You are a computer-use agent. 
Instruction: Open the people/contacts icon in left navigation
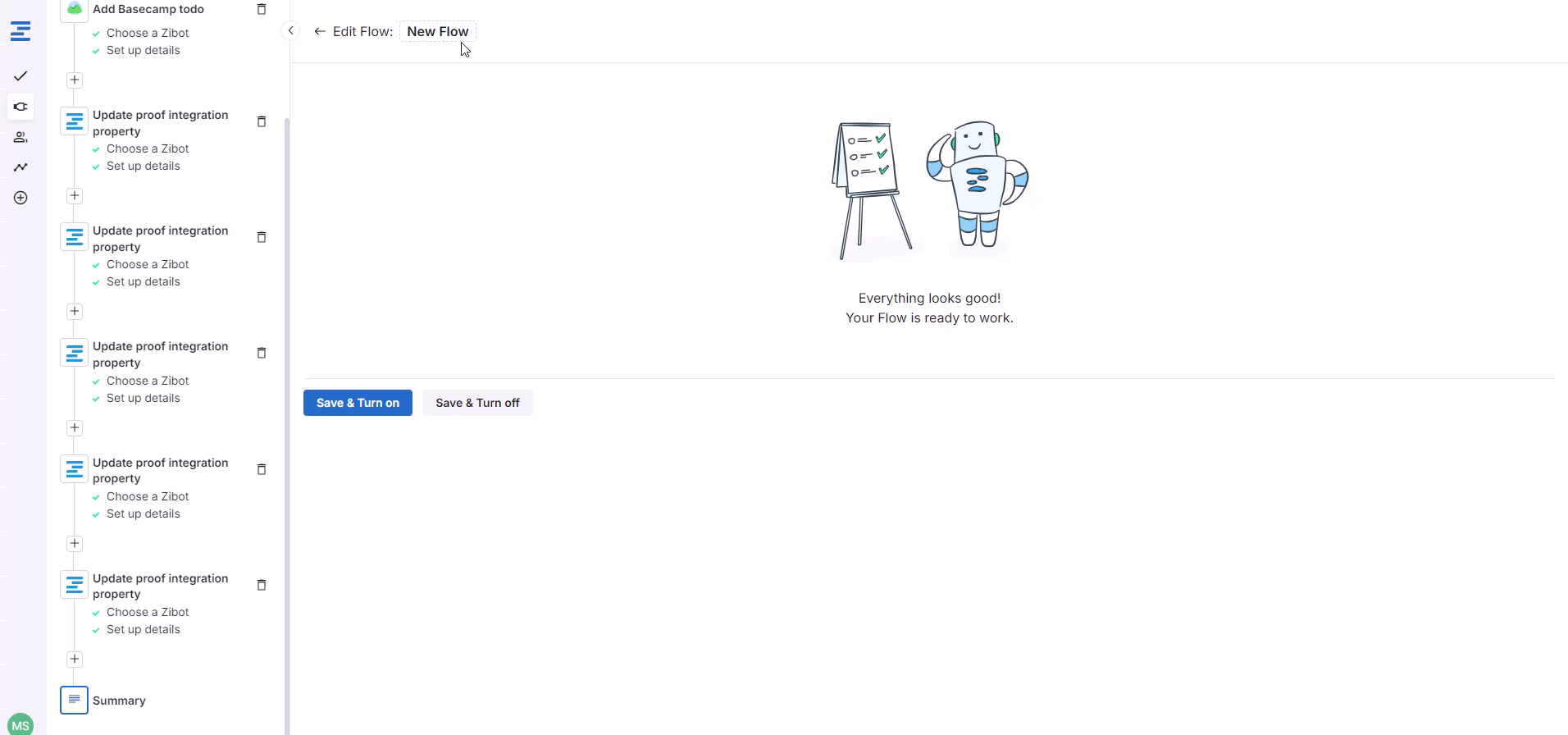coord(21,137)
